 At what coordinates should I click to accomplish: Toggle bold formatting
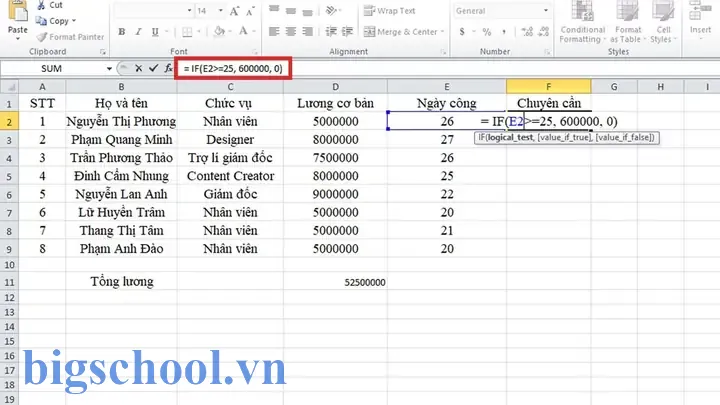click(122, 32)
